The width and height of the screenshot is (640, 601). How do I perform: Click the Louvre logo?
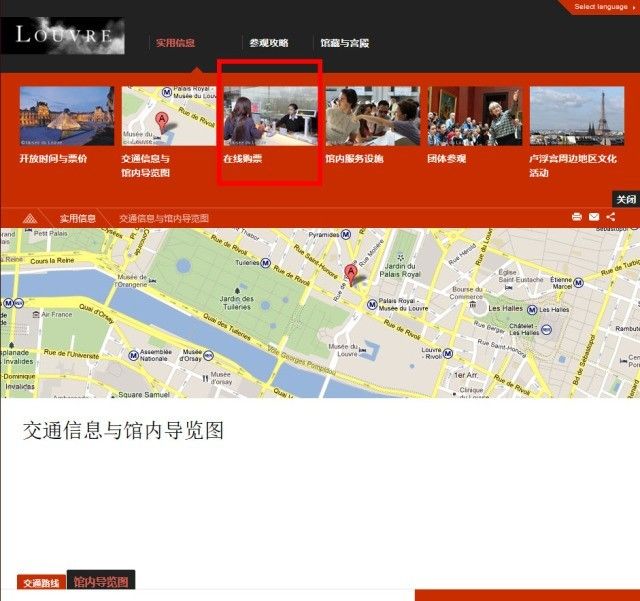63,36
